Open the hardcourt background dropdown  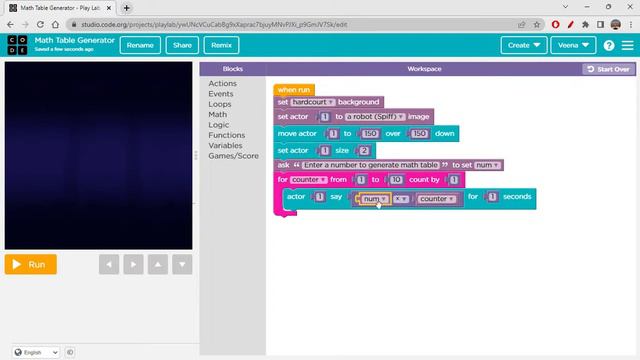pyautogui.click(x=313, y=102)
